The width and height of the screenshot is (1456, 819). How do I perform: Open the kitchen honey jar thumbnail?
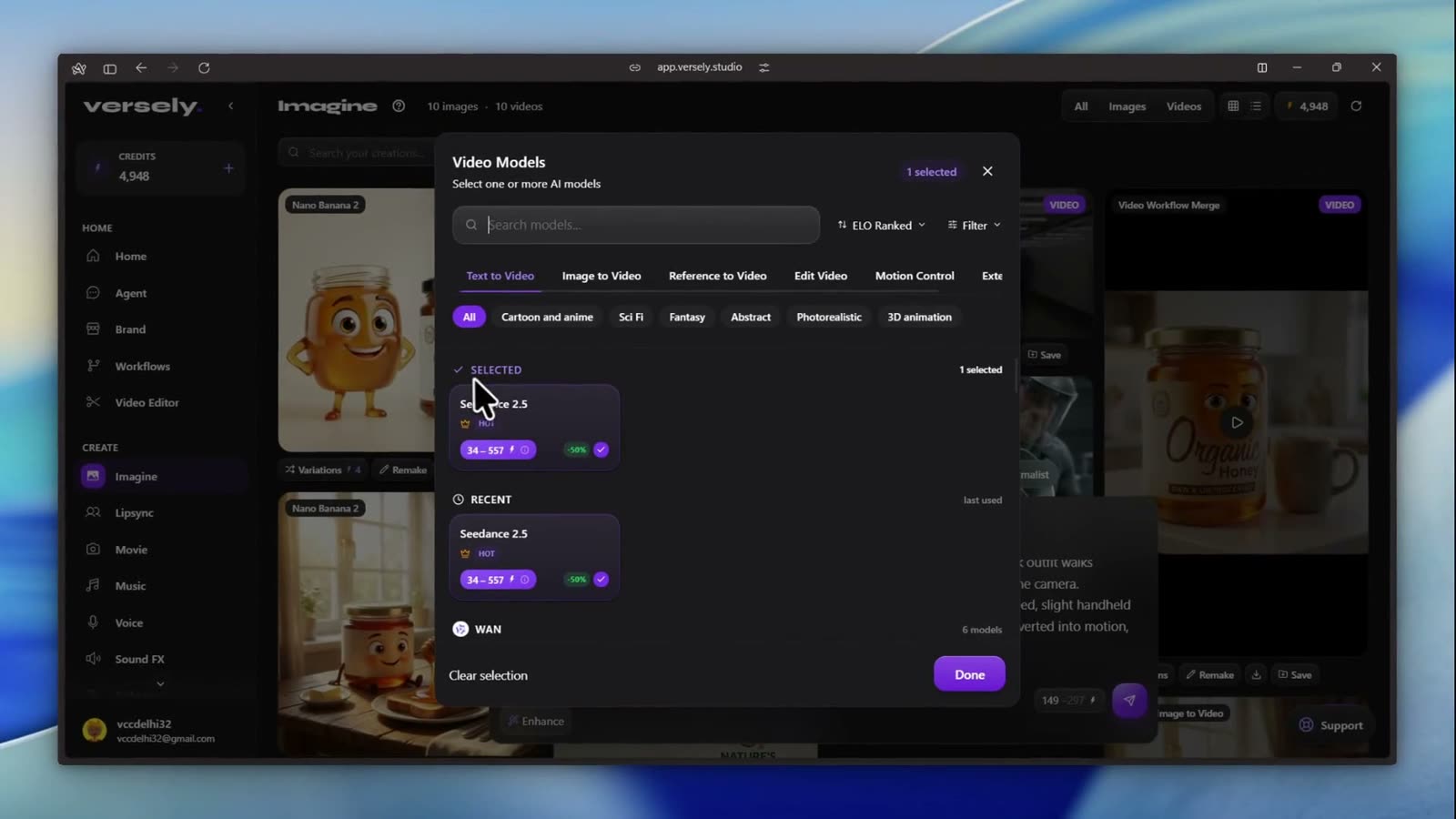(357, 624)
